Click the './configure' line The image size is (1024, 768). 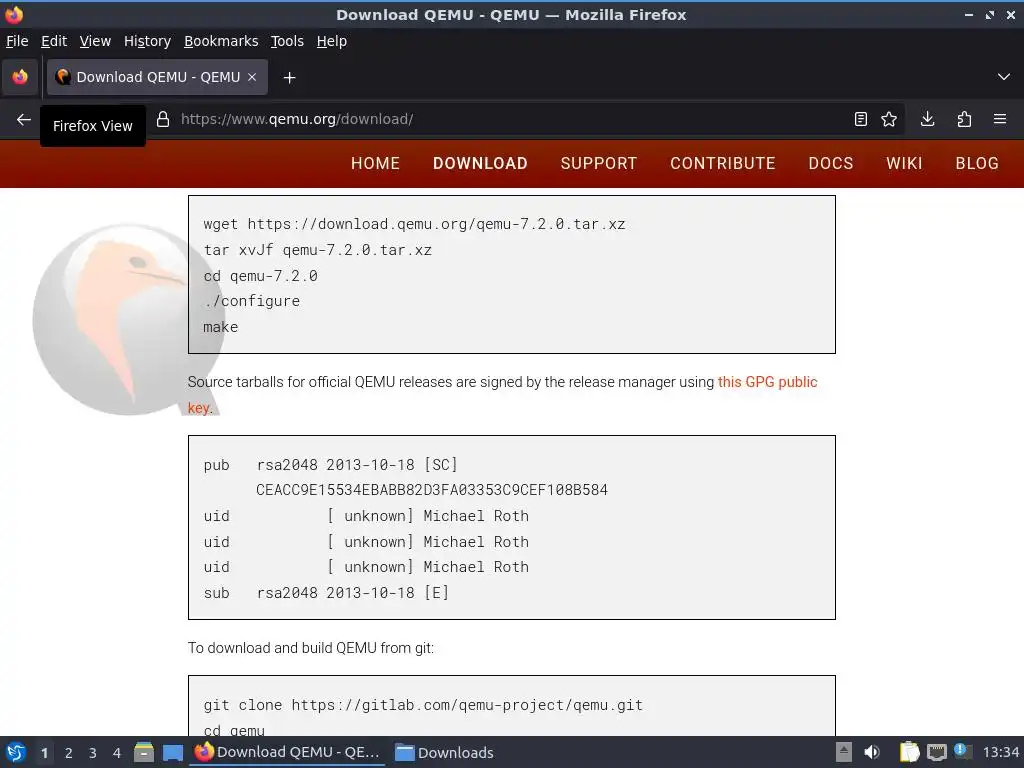[251, 301]
